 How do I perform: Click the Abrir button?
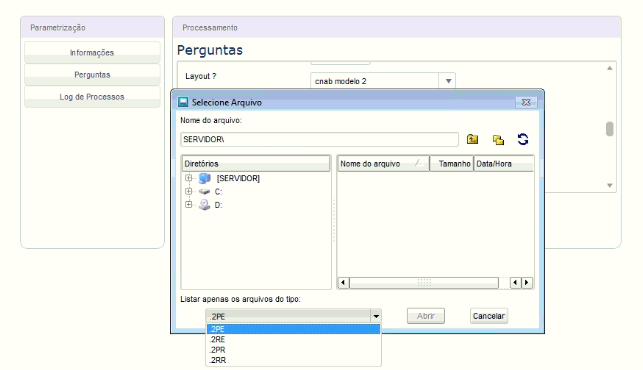(x=426, y=316)
